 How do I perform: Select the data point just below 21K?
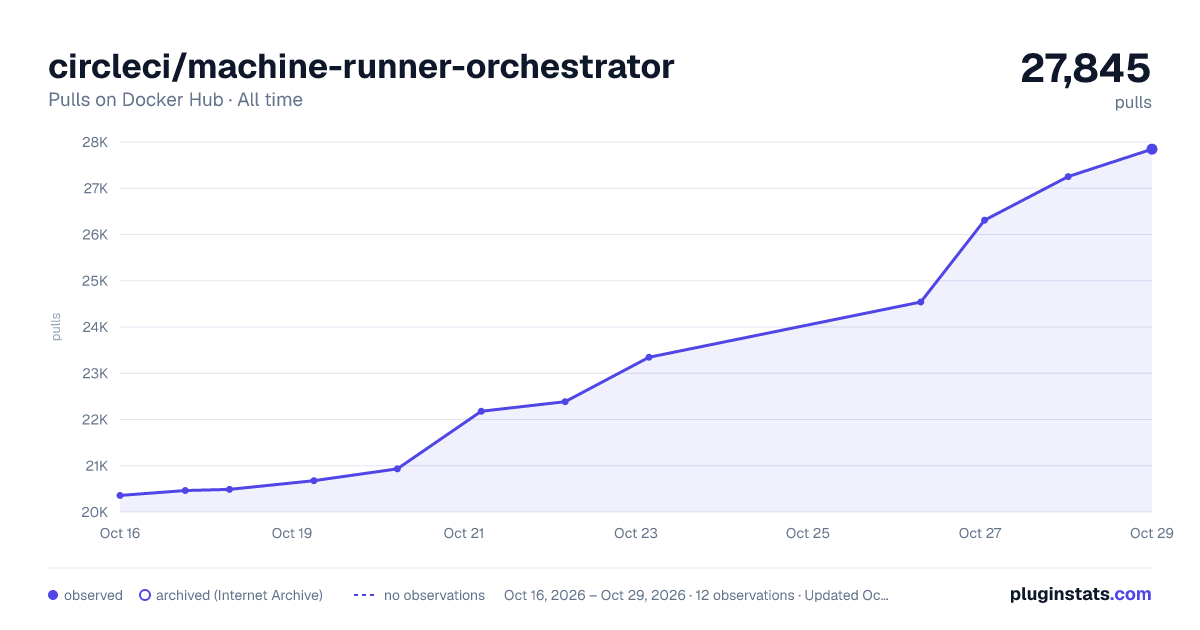pos(397,469)
